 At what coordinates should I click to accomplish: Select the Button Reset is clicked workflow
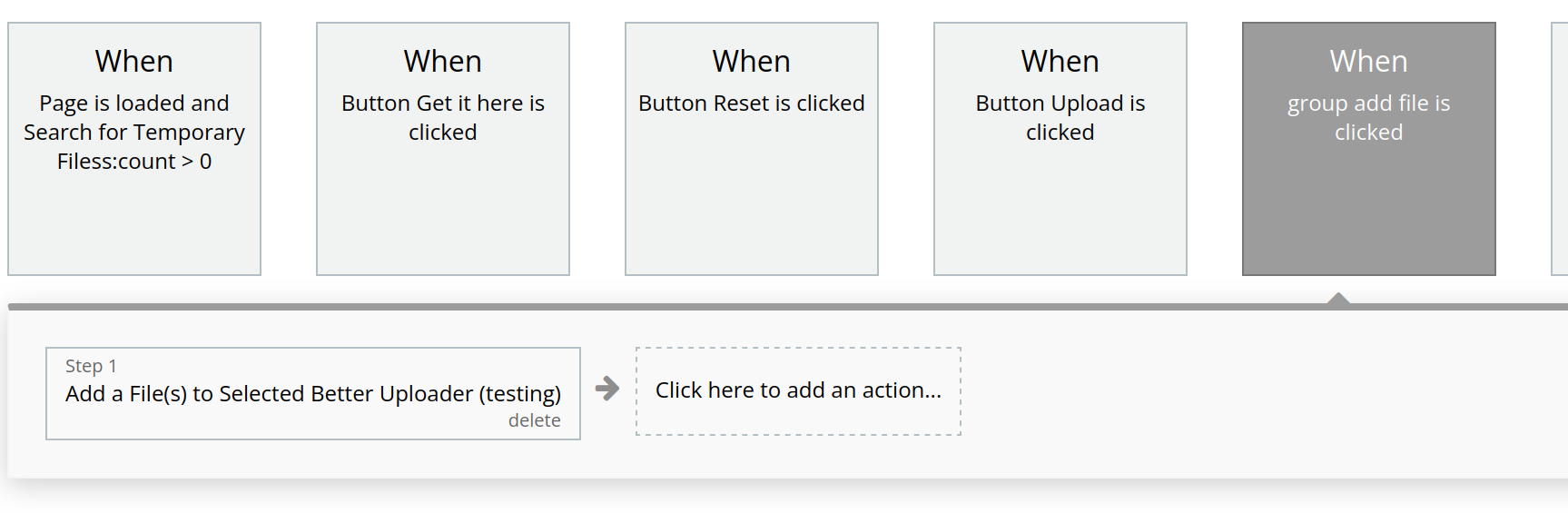(752, 149)
